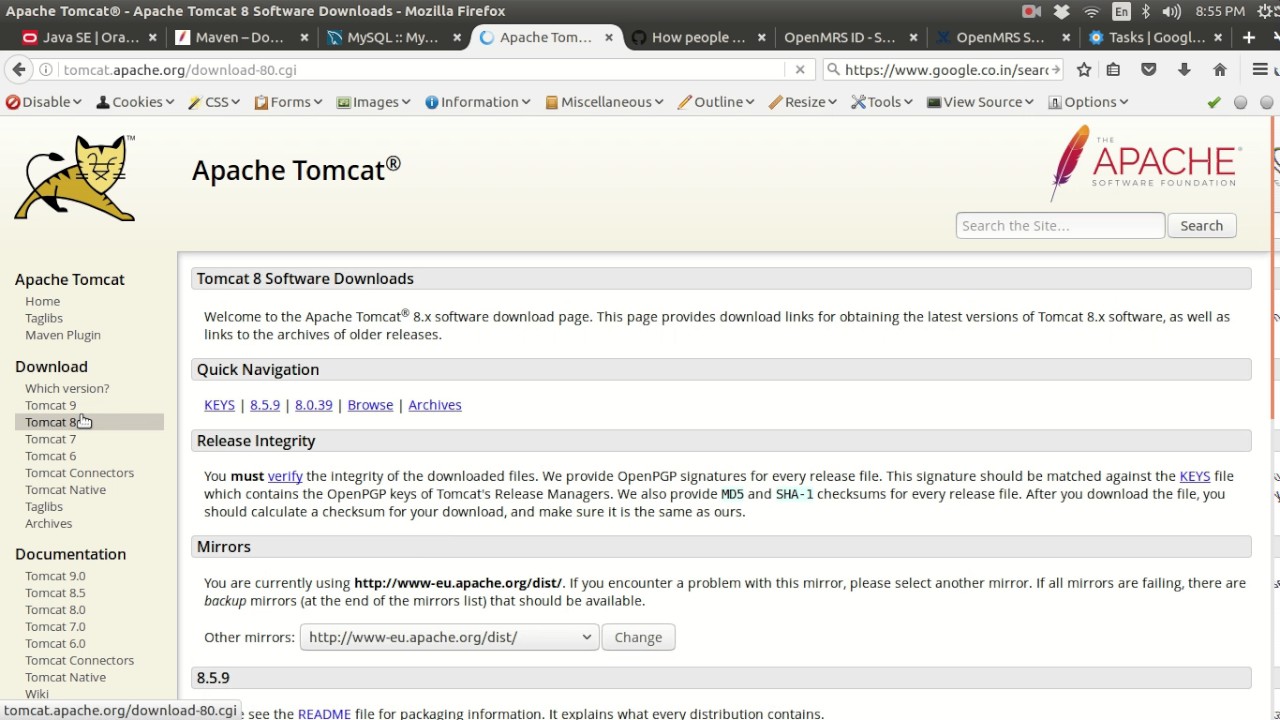The width and height of the screenshot is (1280, 720).
Task: Click the Google search bar in the toolbar
Action: pos(944,70)
